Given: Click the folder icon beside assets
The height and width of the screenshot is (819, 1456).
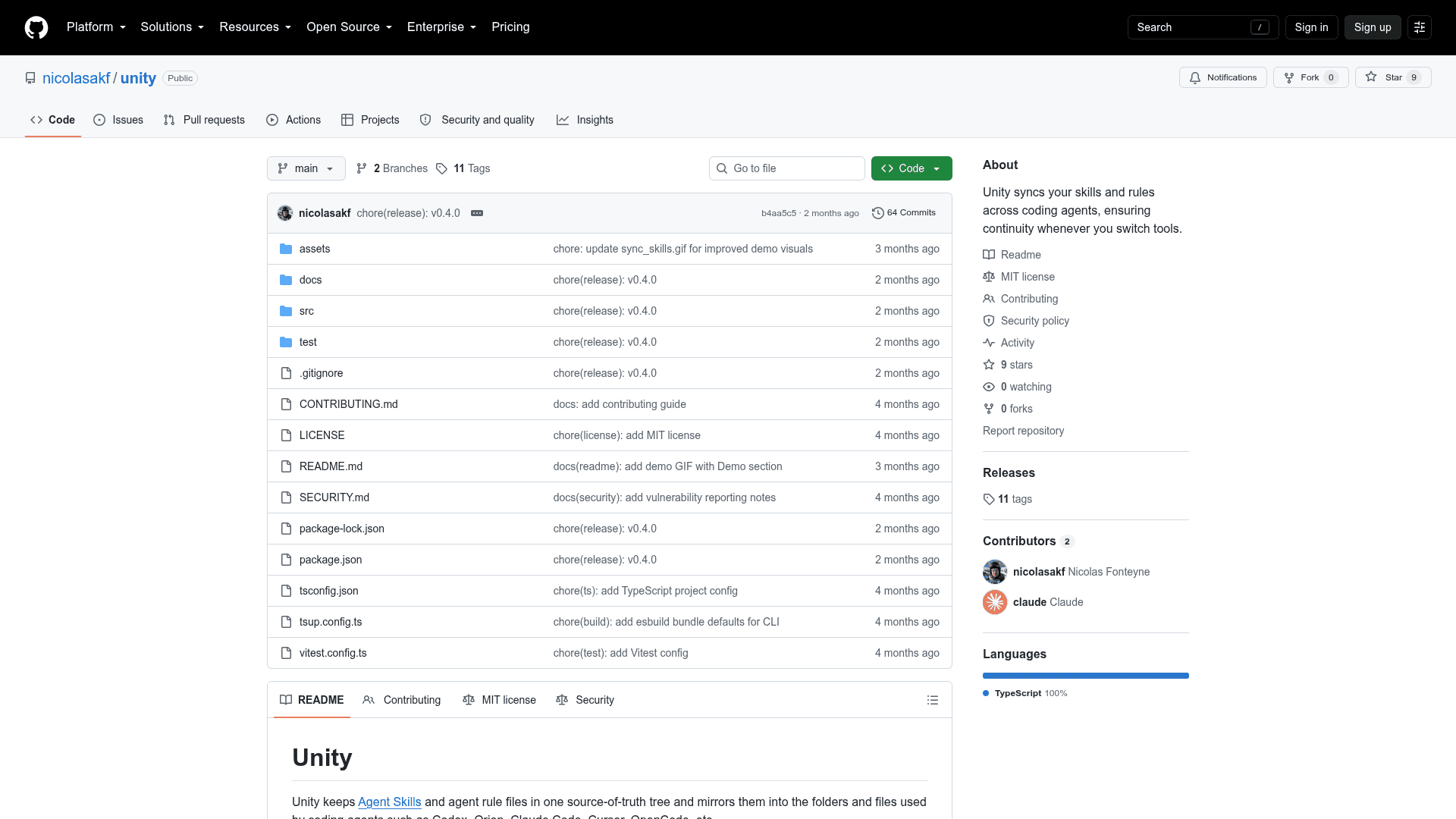Looking at the screenshot, I should click(286, 249).
